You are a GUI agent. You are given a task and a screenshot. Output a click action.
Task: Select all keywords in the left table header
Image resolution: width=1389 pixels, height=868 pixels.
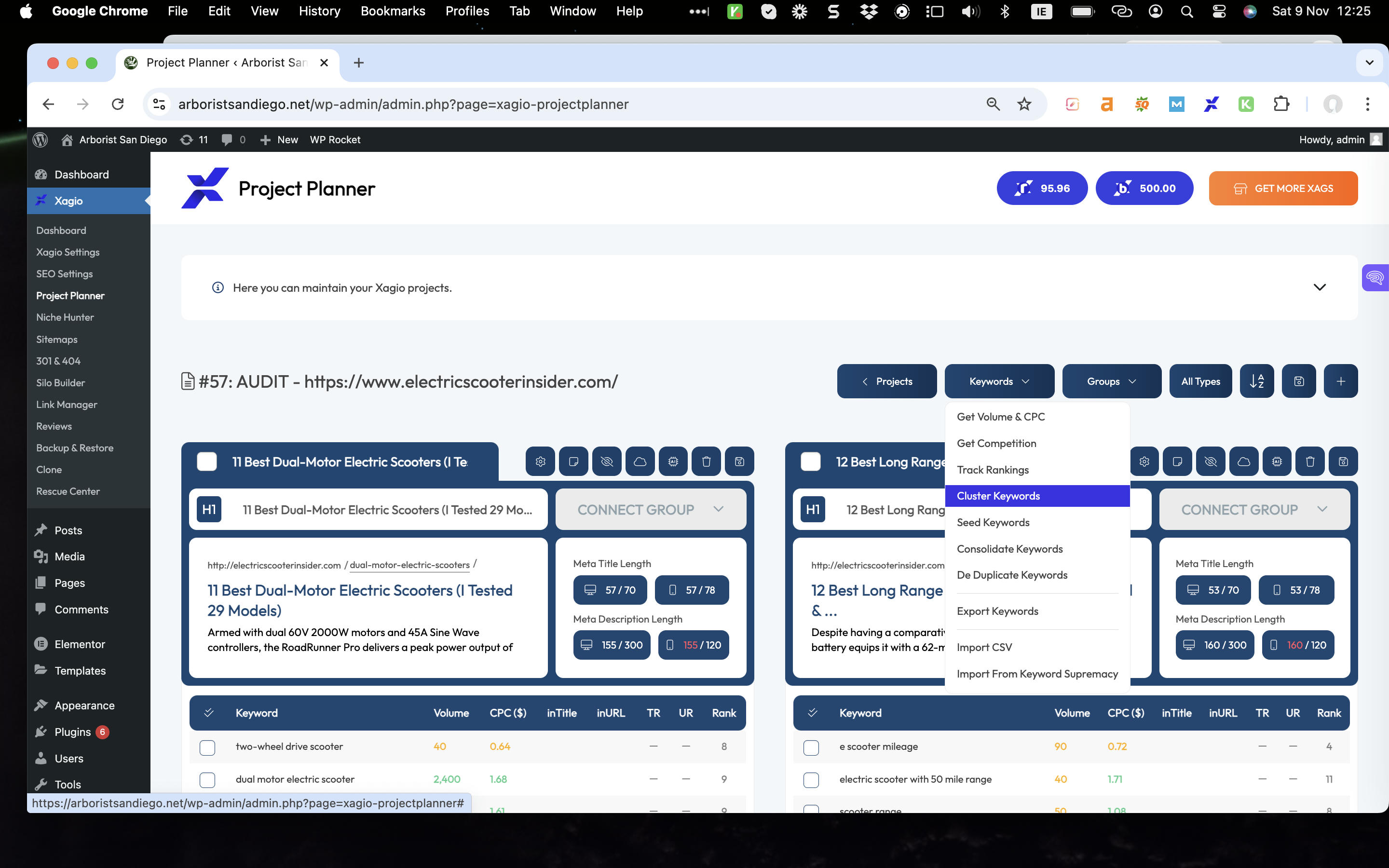209,713
